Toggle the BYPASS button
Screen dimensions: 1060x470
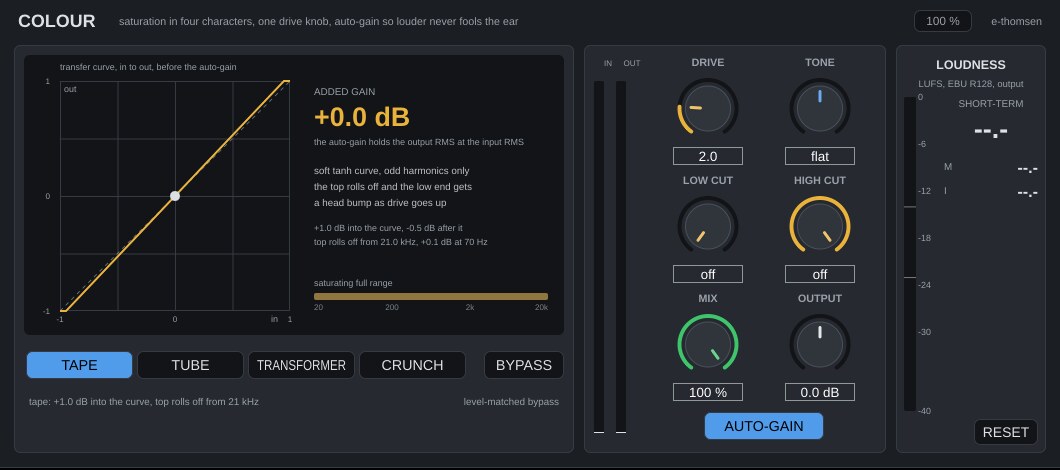coord(524,365)
